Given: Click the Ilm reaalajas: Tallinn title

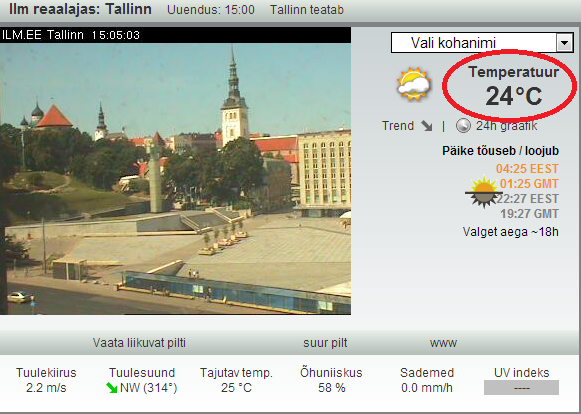Looking at the screenshot, I should 80,9.
